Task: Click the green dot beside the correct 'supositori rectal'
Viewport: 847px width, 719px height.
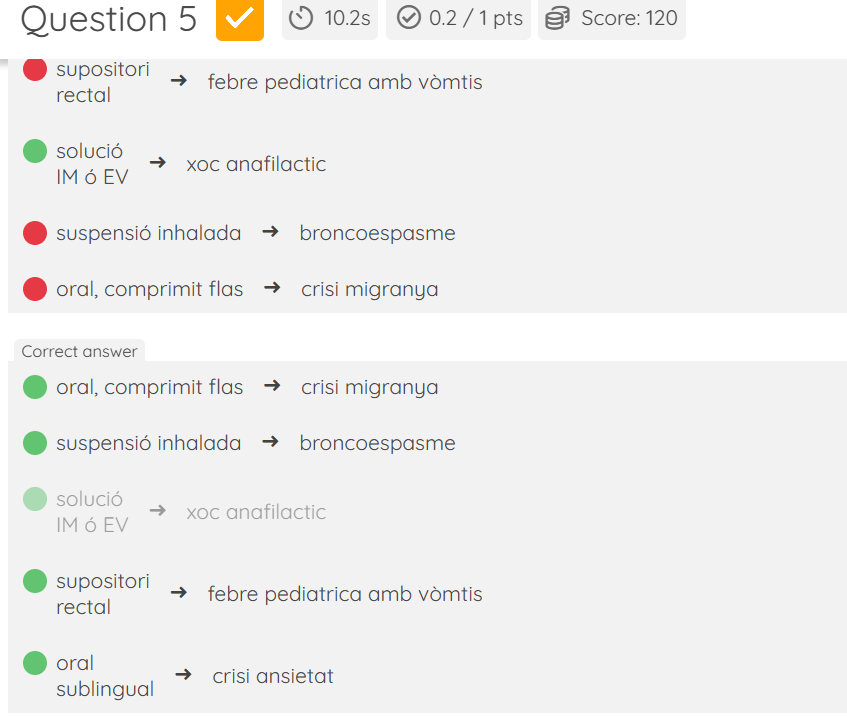Action: pyautogui.click(x=35, y=581)
